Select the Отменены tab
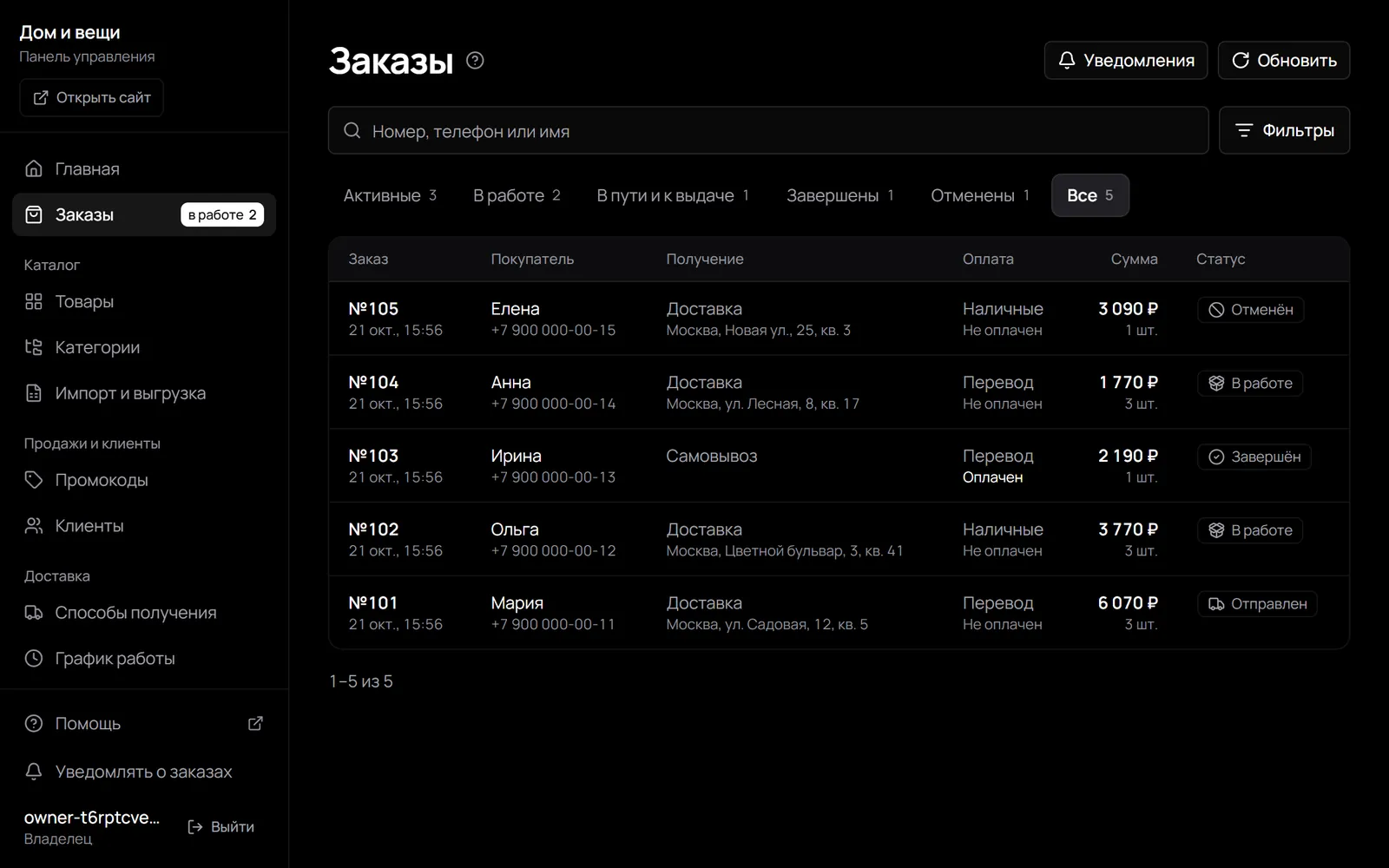Image resolution: width=1389 pixels, height=868 pixels. click(x=979, y=195)
